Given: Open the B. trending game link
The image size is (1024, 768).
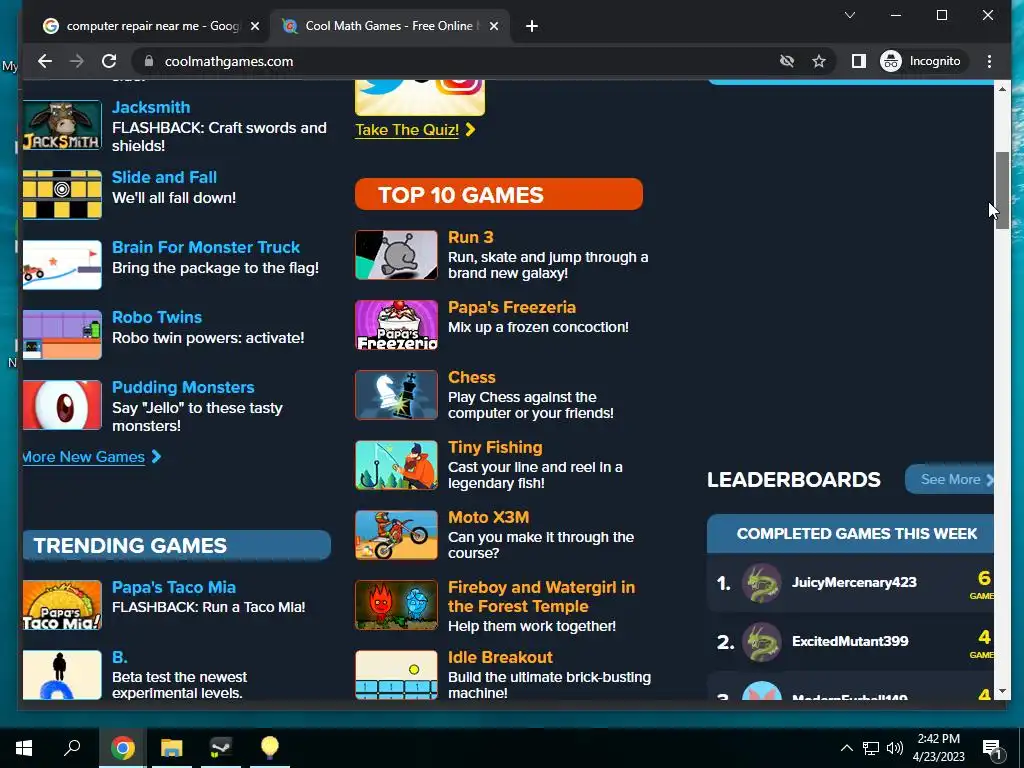Looking at the screenshot, I should pos(120,657).
